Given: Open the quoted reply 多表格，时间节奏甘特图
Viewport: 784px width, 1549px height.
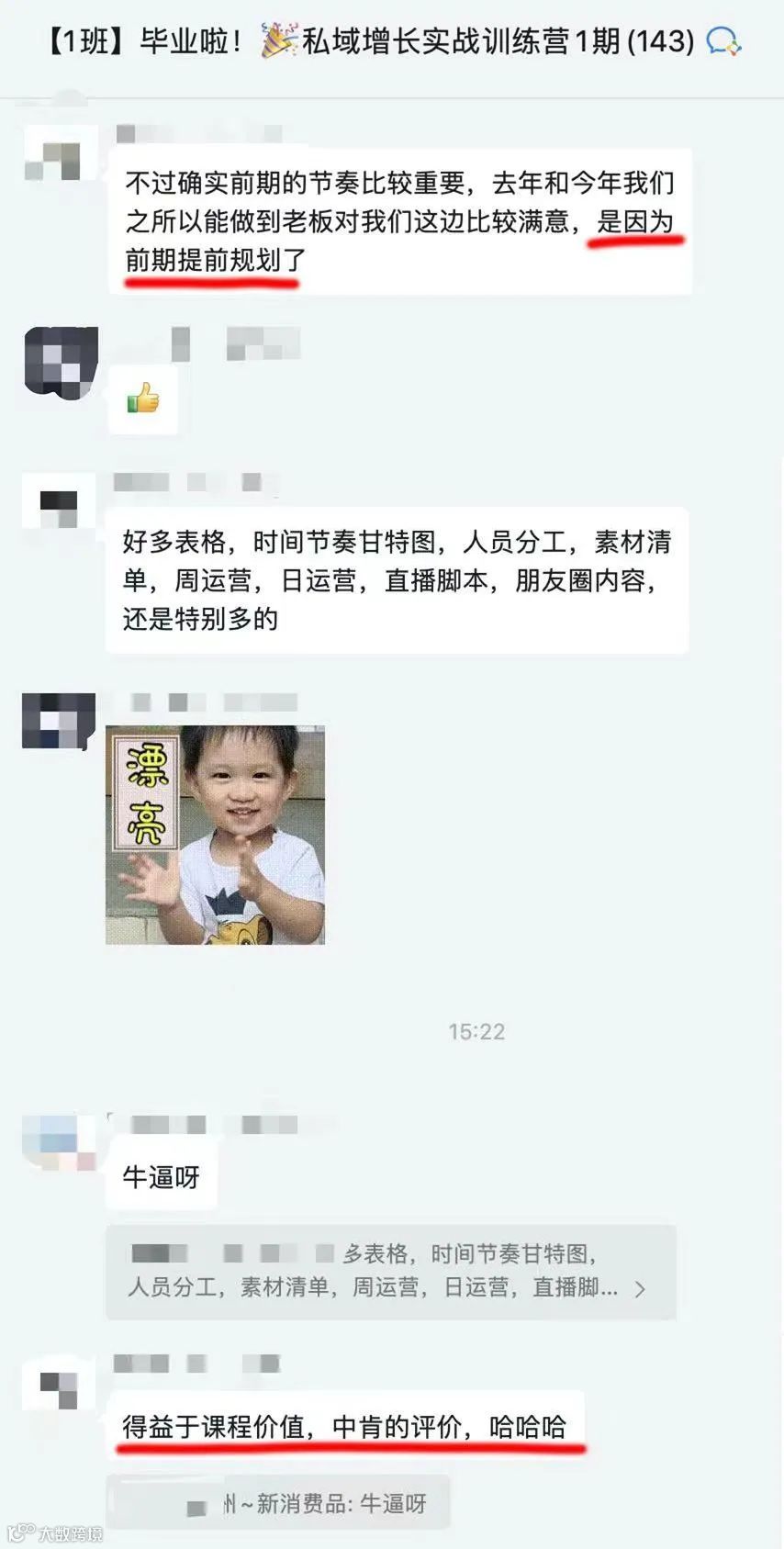Looking at the screenshot, I should [x=391, y=1272].
